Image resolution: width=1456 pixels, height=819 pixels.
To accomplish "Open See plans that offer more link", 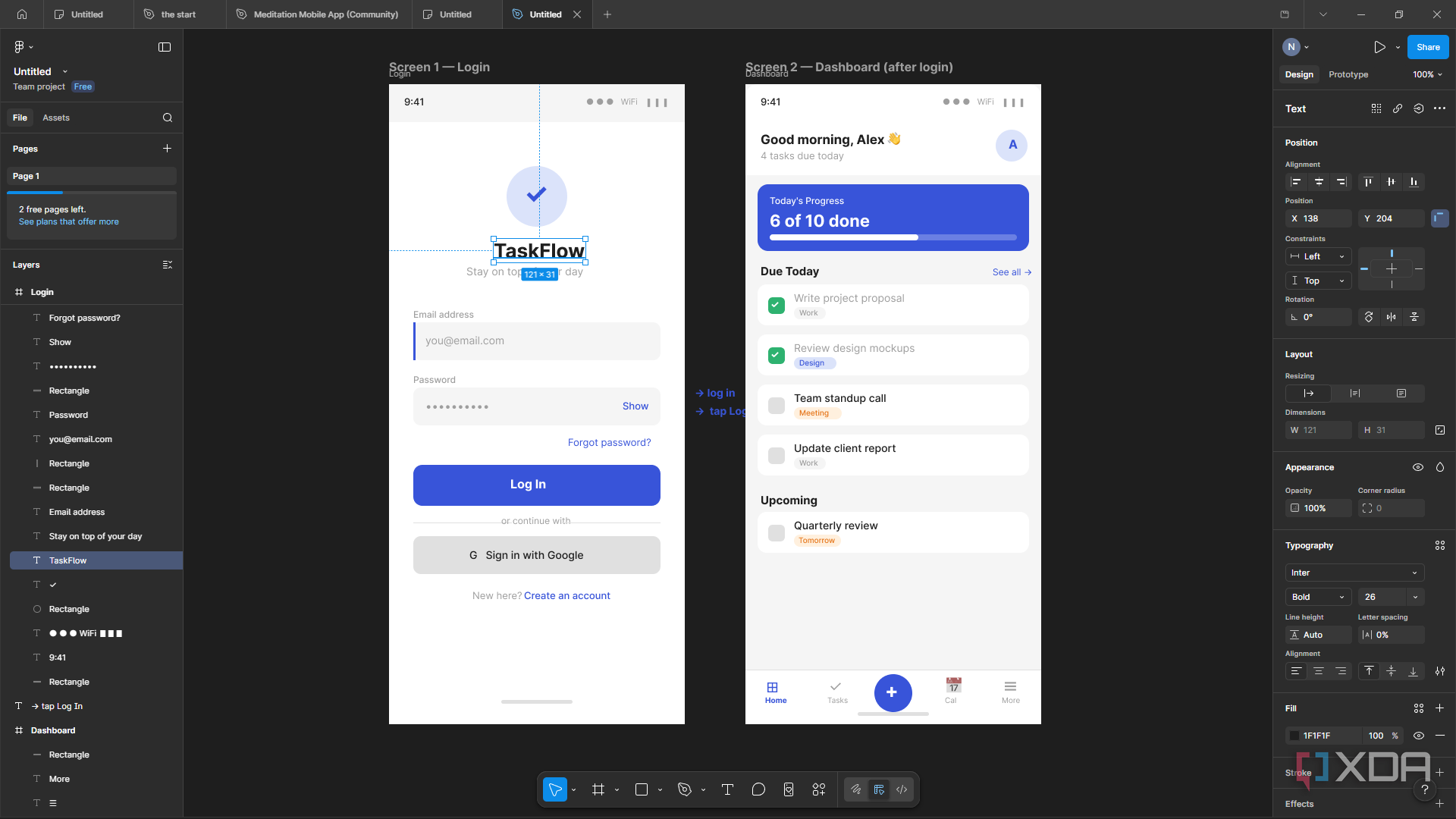I will point(69,221).
